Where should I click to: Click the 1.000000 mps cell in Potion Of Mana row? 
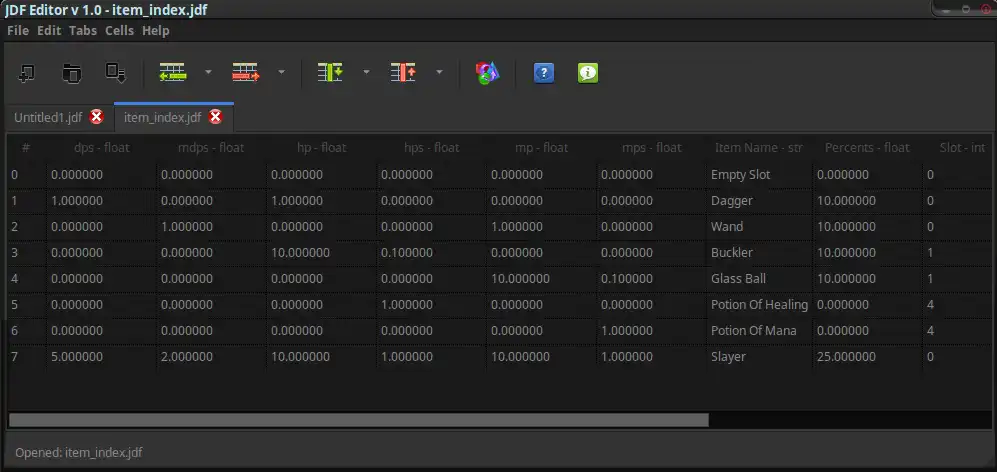652,331
